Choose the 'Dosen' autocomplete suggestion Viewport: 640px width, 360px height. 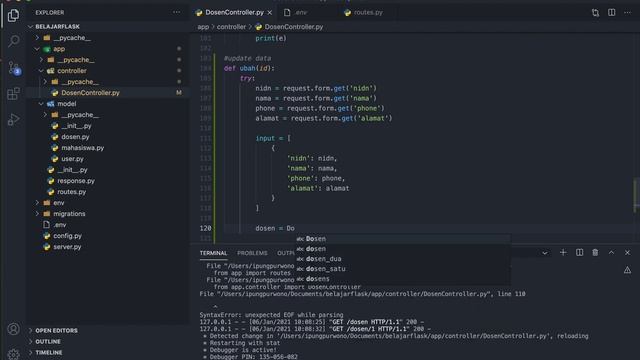click(x=403, y=239)
